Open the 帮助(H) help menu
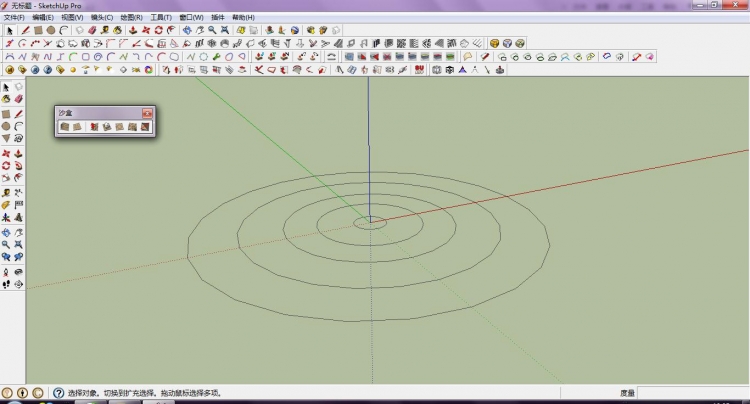Screen dimensions: 750x404 pos(243,17)
